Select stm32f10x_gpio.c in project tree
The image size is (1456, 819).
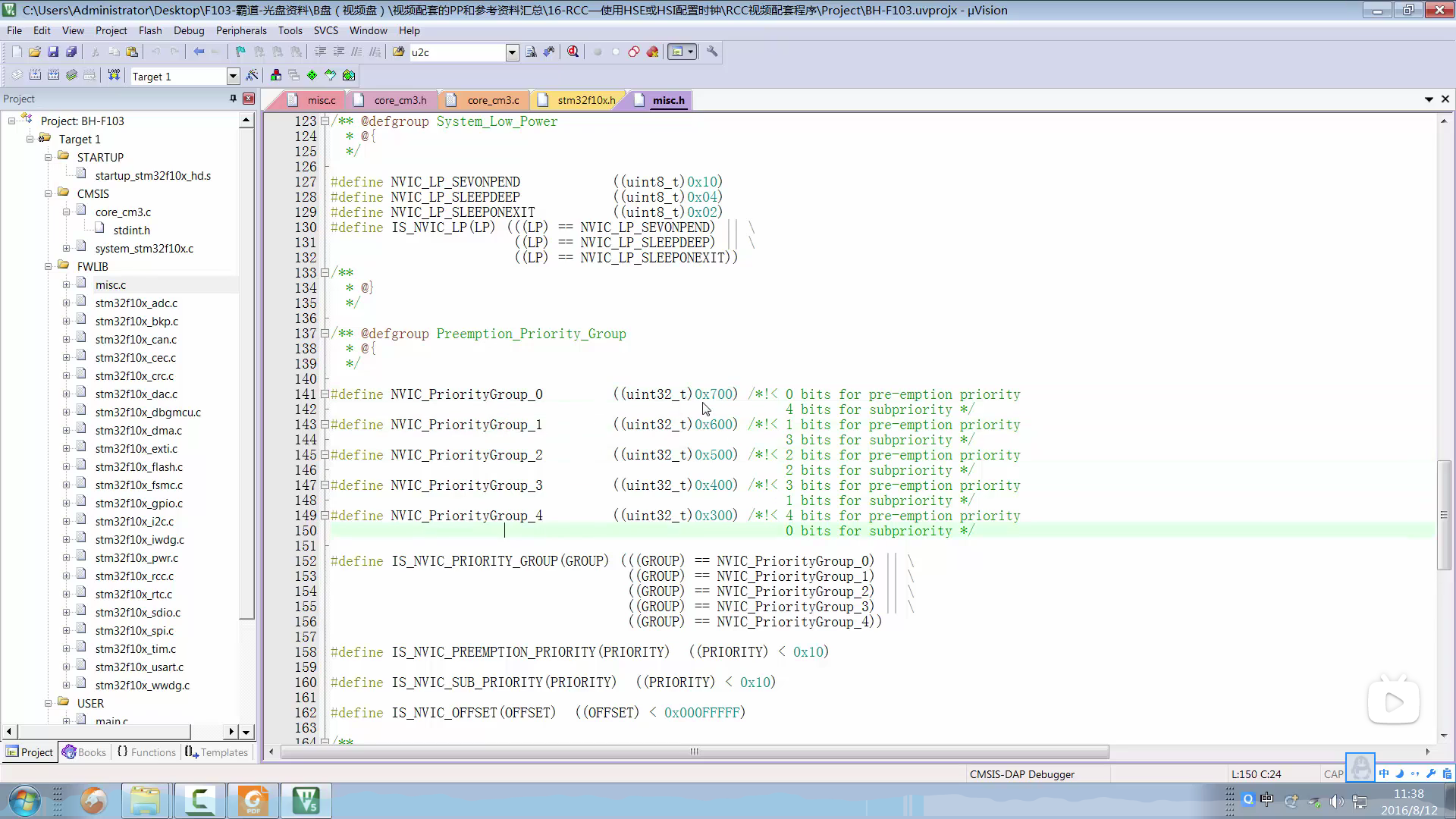tap(139, 504)
